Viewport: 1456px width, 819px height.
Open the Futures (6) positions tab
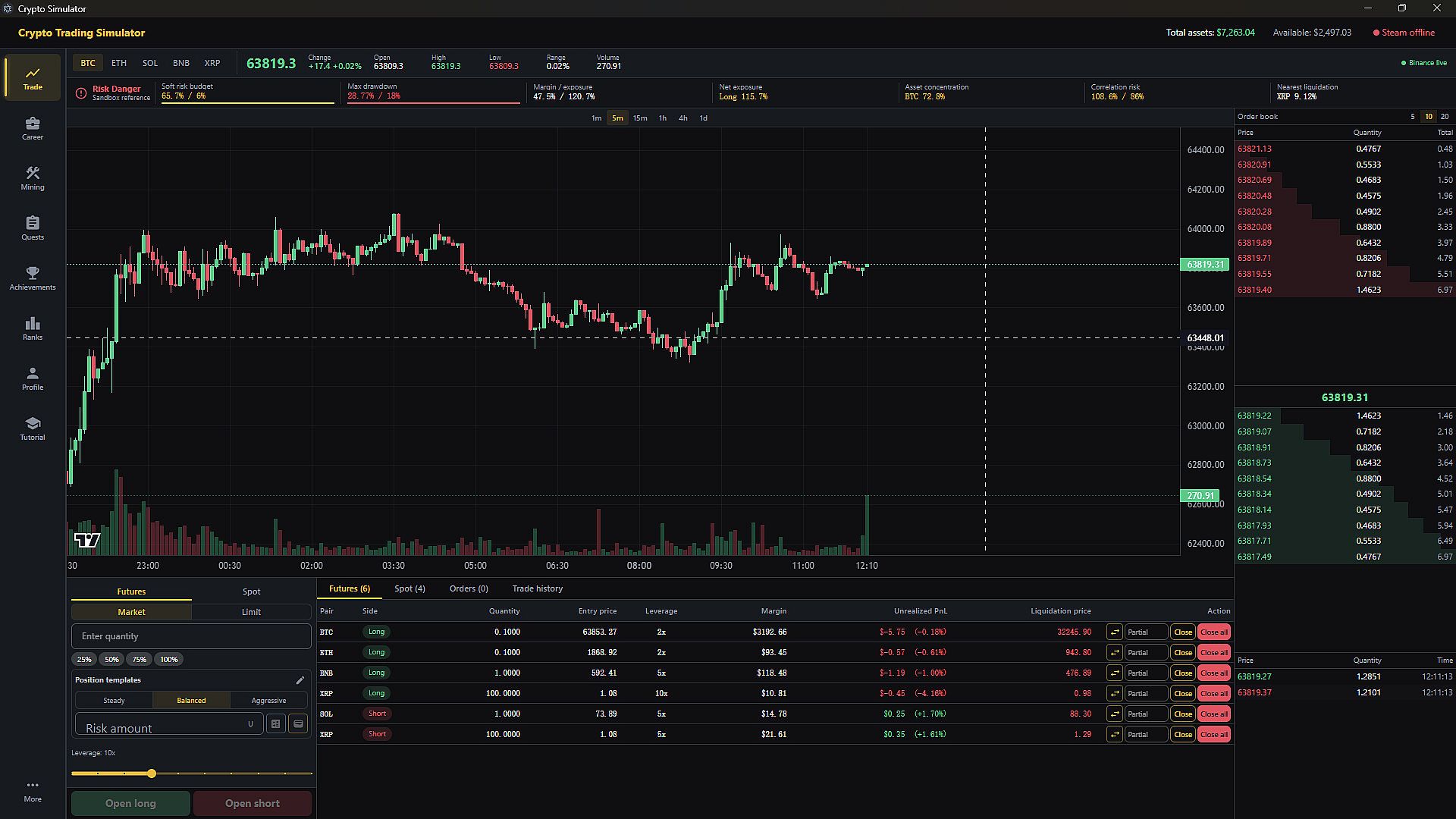(x=350, y=588)
